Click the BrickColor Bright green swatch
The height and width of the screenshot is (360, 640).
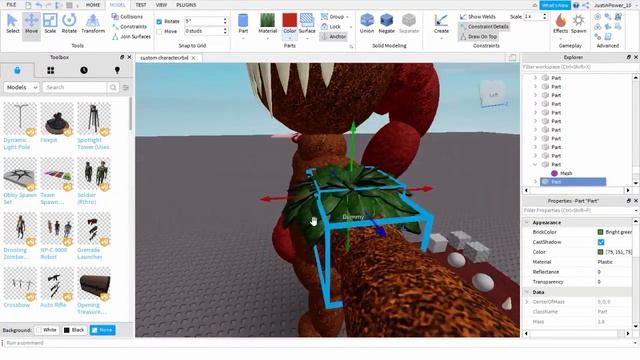(600, 232)
